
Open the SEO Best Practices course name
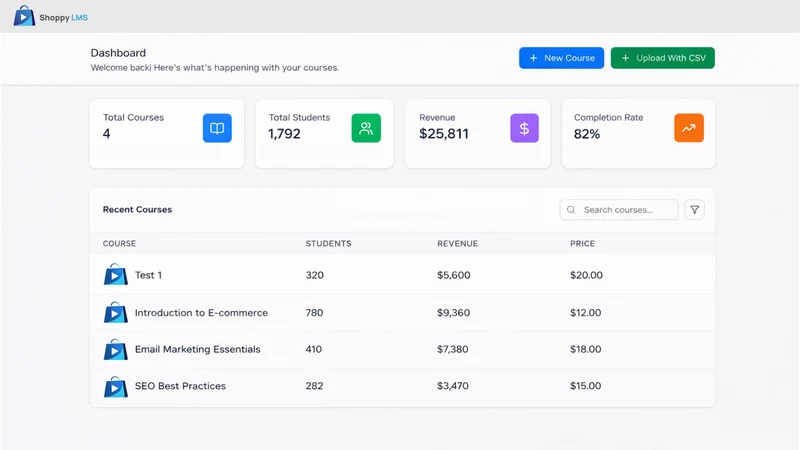180,386
